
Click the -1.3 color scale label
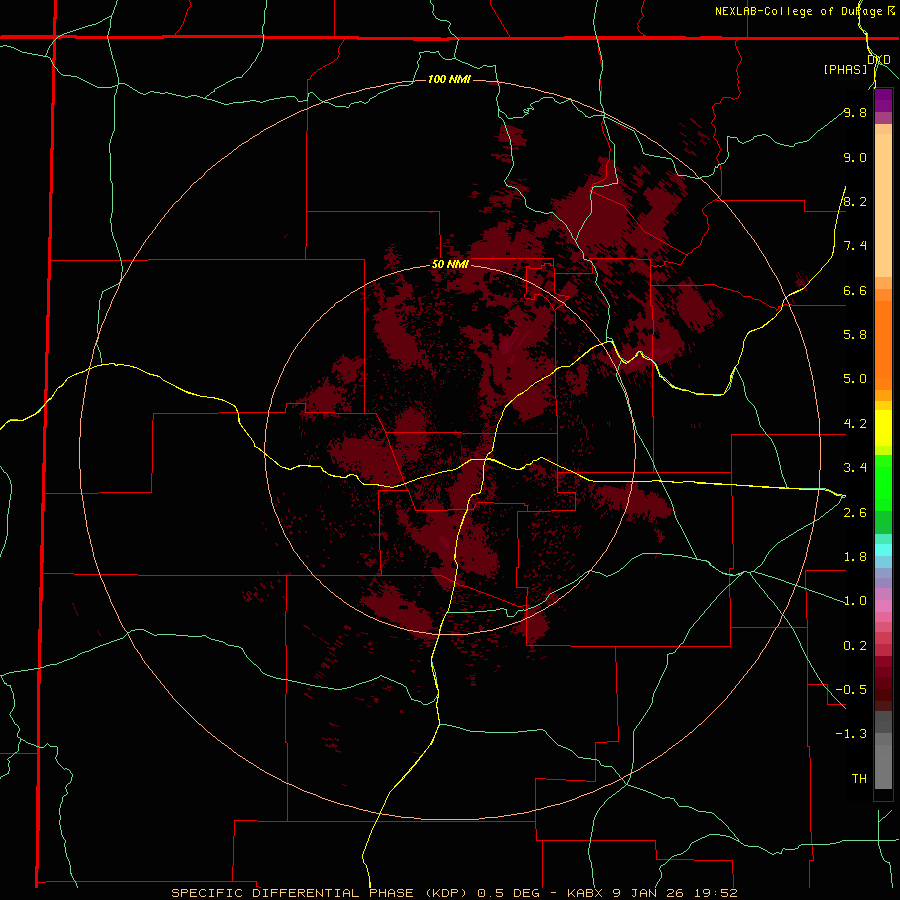coord(851,734)
